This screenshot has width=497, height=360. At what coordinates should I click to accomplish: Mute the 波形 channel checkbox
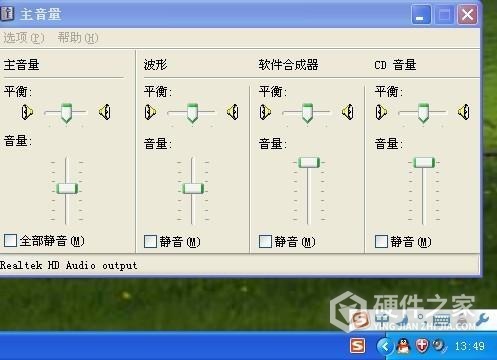click(x=150, y=241)
